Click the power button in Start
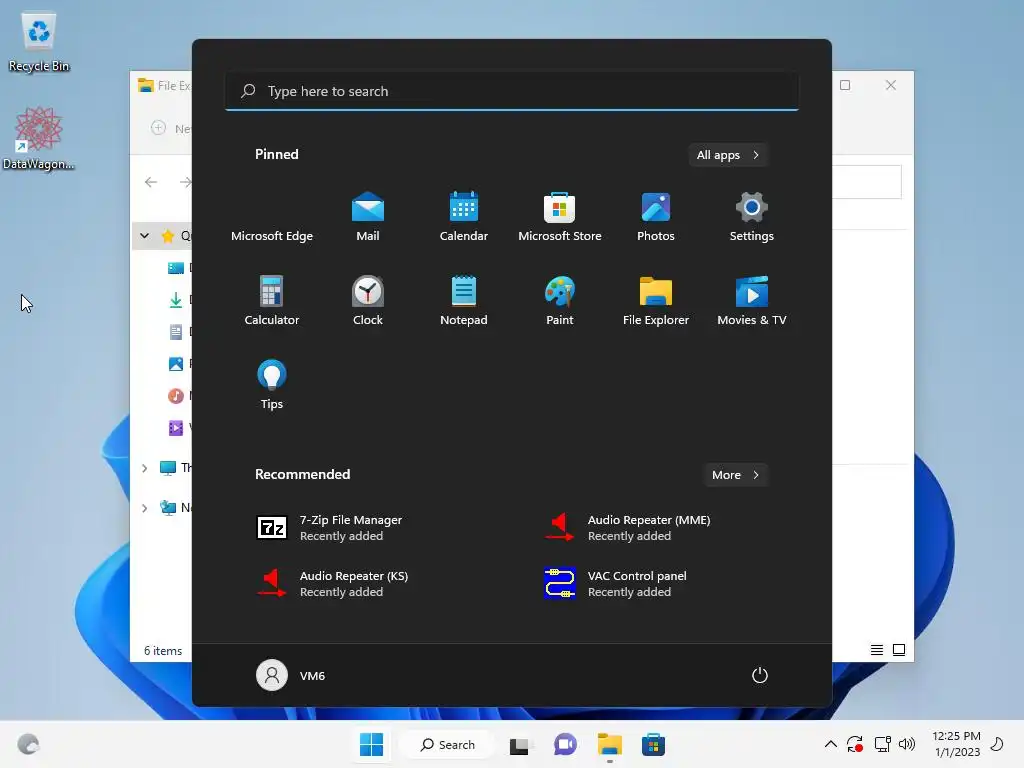The height and width of the screenshot is (768, 1024). [760, 675]
